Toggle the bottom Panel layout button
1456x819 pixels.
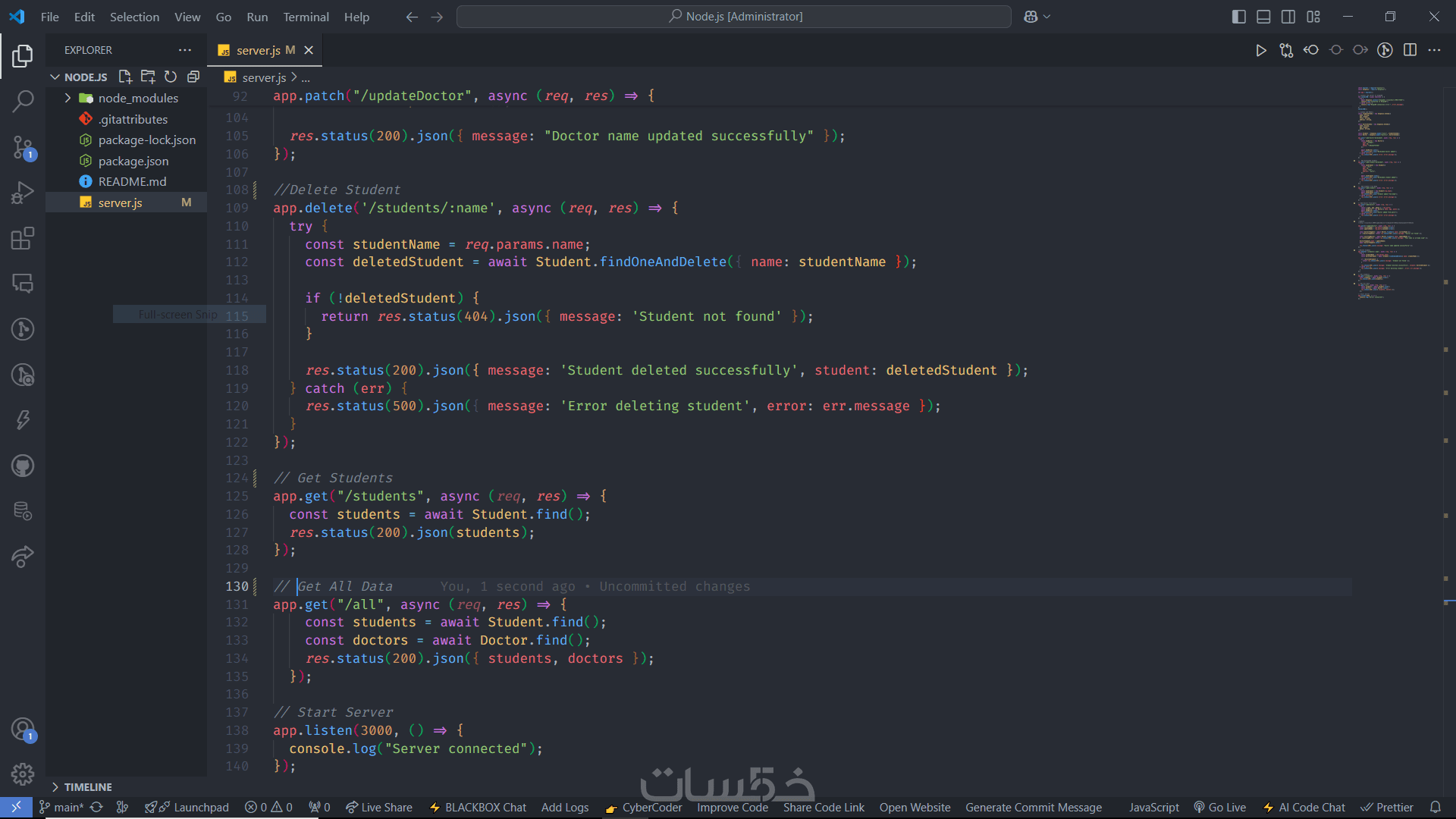[x=1263, y=17]
